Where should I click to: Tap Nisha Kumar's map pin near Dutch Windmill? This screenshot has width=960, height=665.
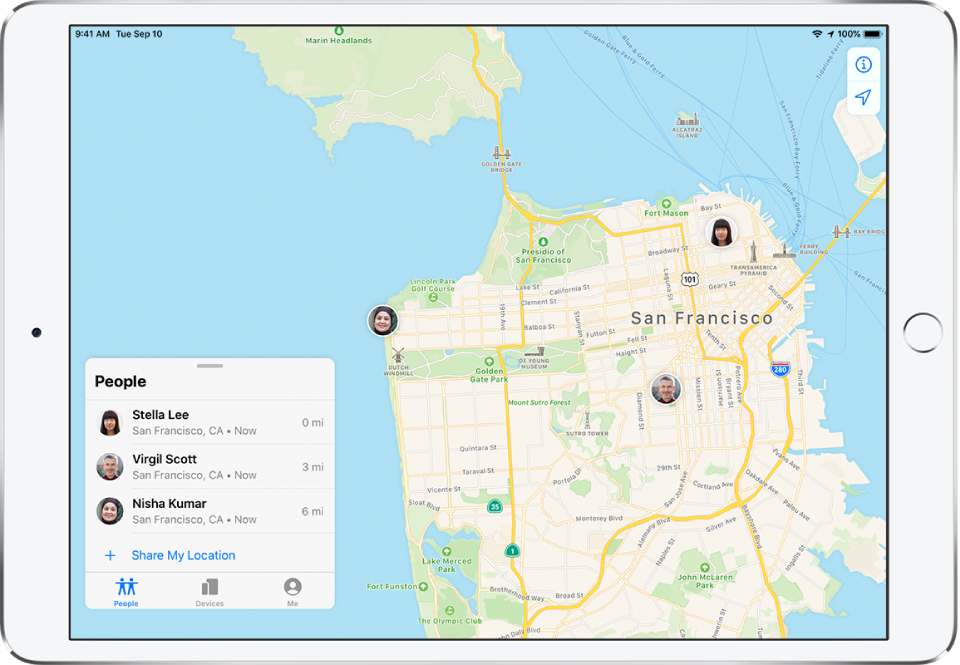(383, 321)
